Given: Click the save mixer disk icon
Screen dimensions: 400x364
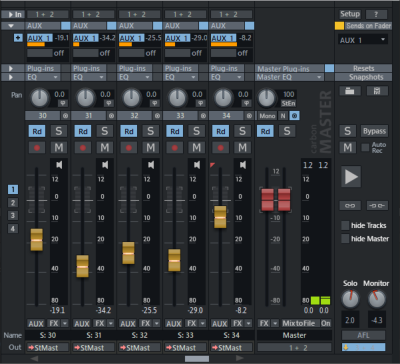Looking at the screenshot, I should tap(377, 91).
